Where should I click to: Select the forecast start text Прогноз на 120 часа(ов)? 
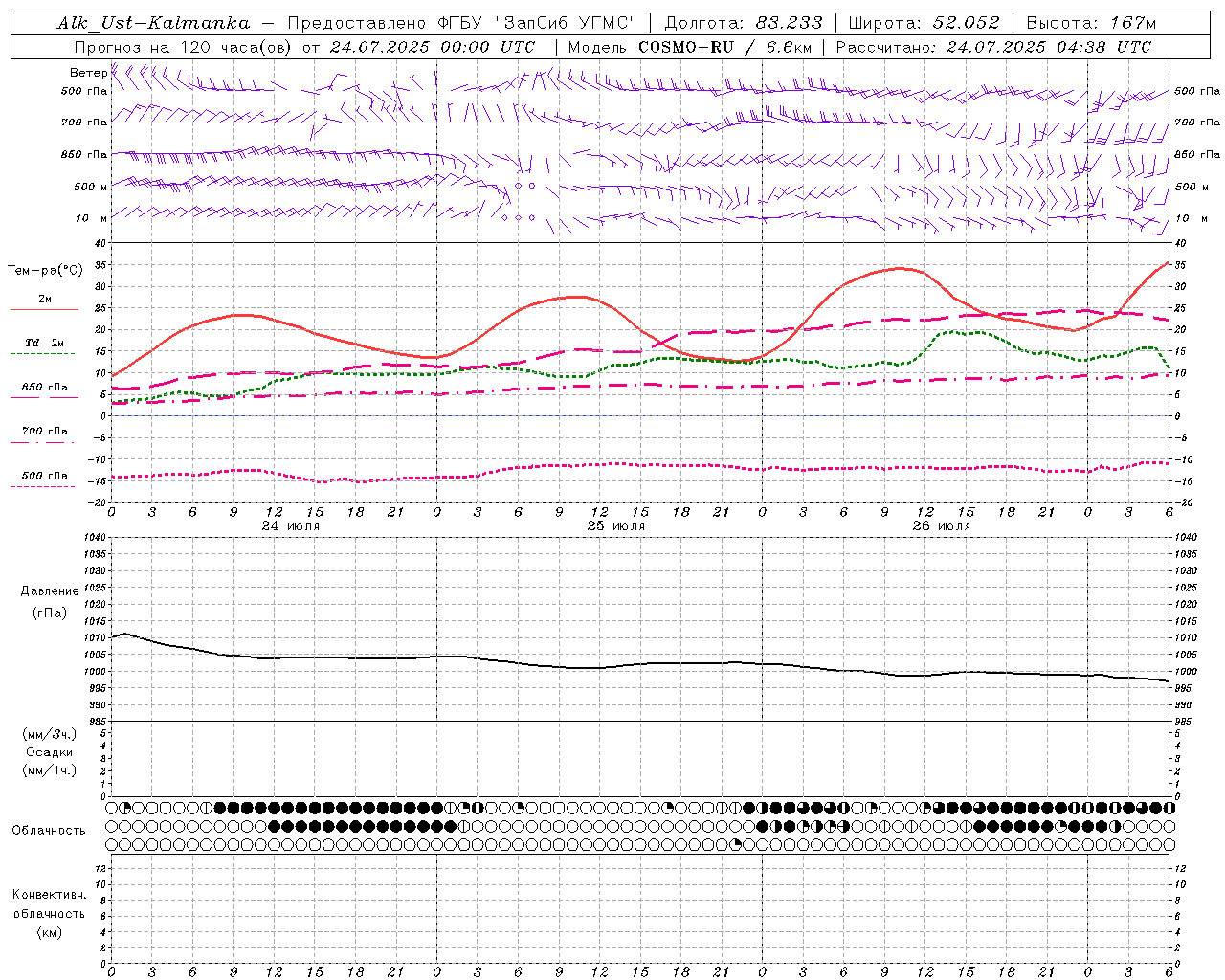click(185, 47)
